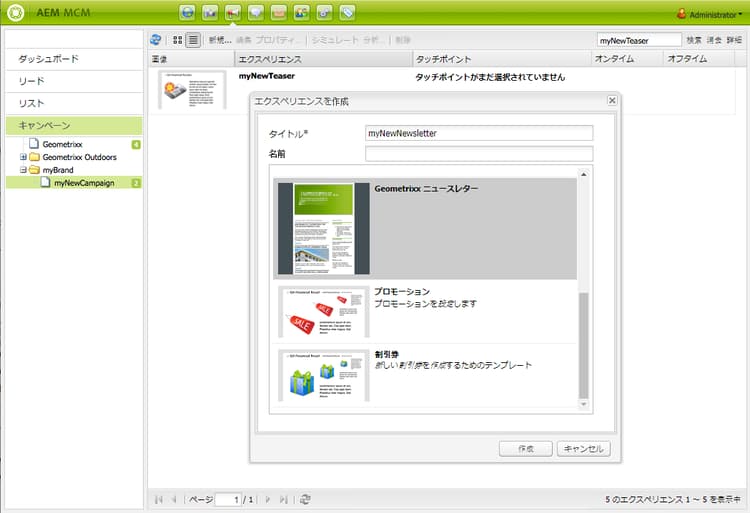Viewport: 750px width, 513px height.
Task: Open the Administrator user menu
Action: [x=710, y=14]
